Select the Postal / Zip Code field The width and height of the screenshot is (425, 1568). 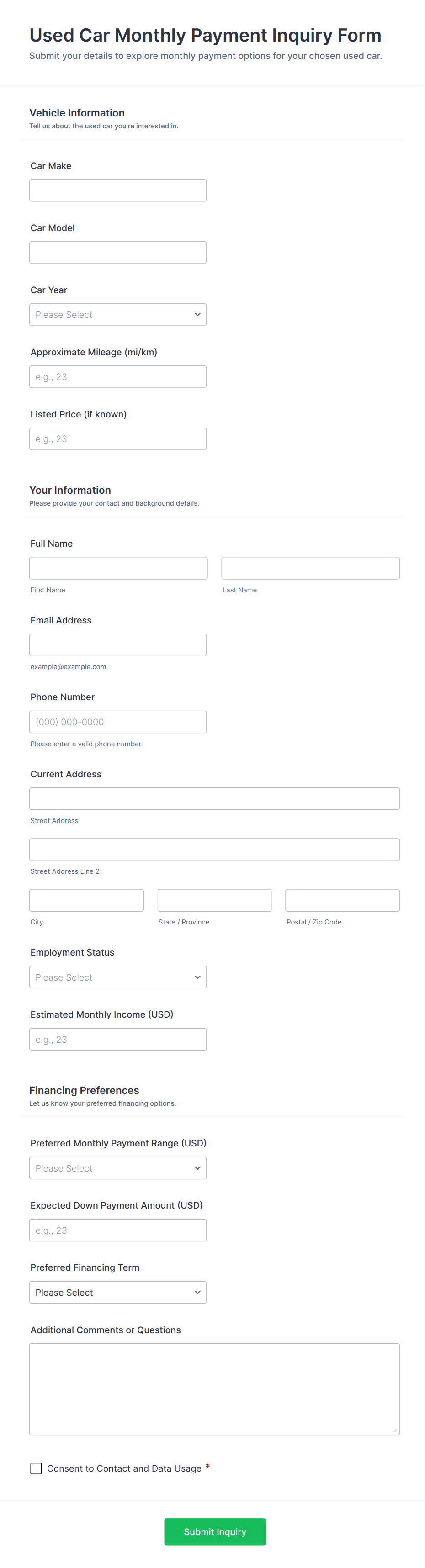[x=342, y=900]
